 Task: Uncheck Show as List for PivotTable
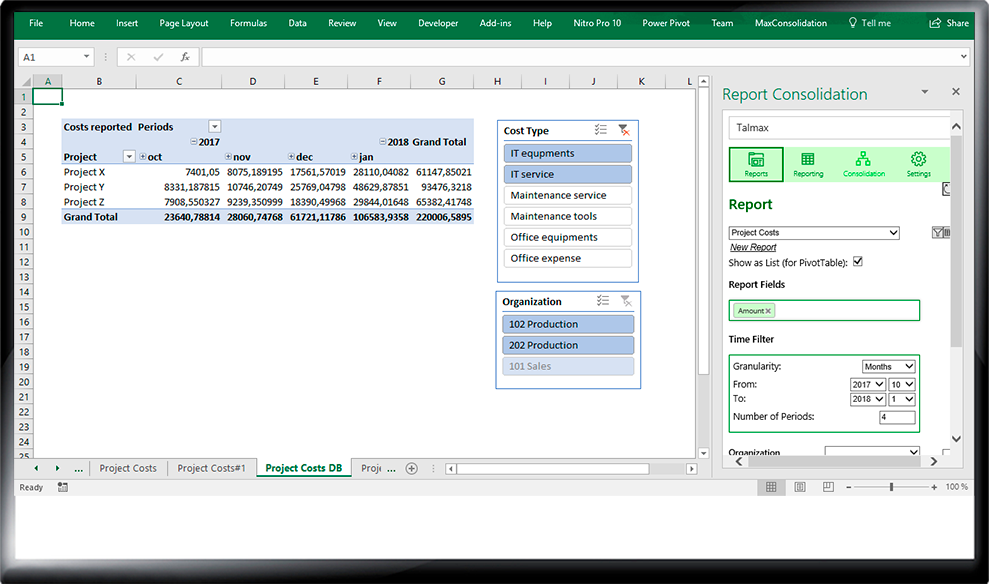[x=857, y=262]
